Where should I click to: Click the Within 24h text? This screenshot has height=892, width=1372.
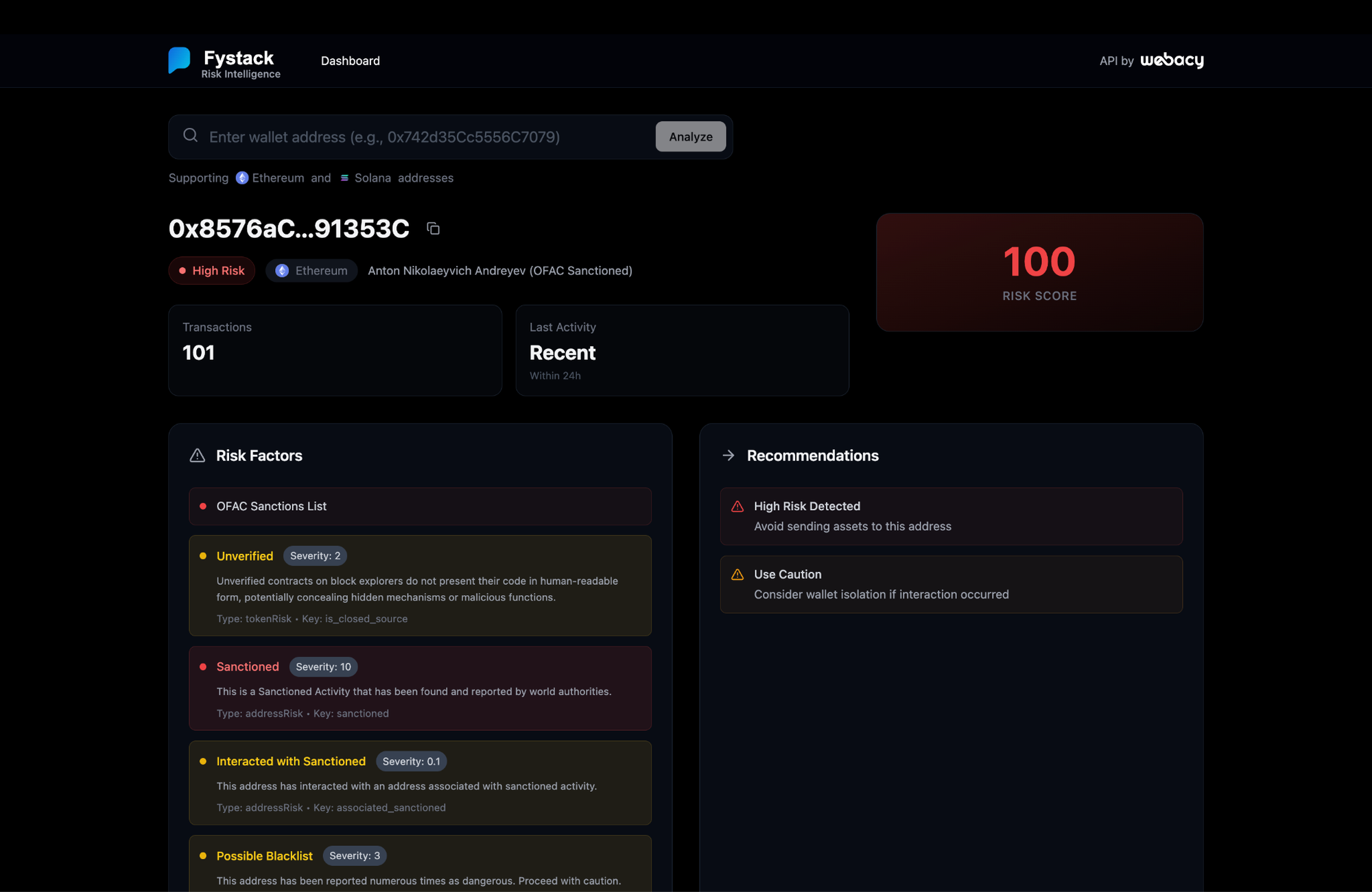(x=555, y=376)
